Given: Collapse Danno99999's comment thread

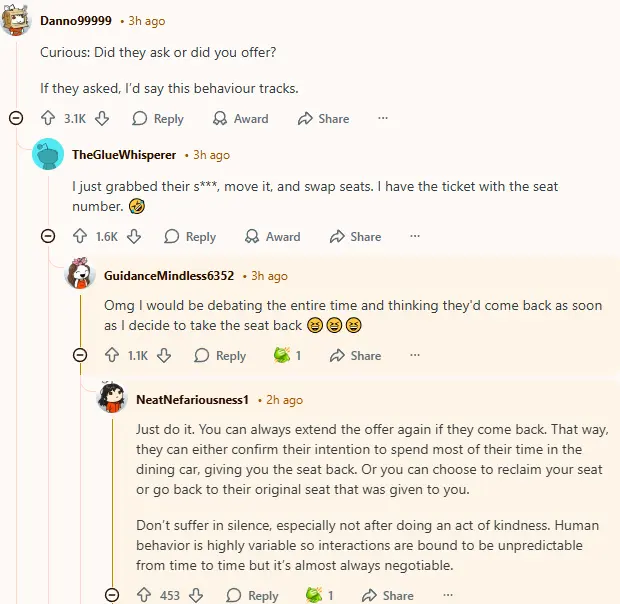Looking at the screenshot, I should pos(16,118).
